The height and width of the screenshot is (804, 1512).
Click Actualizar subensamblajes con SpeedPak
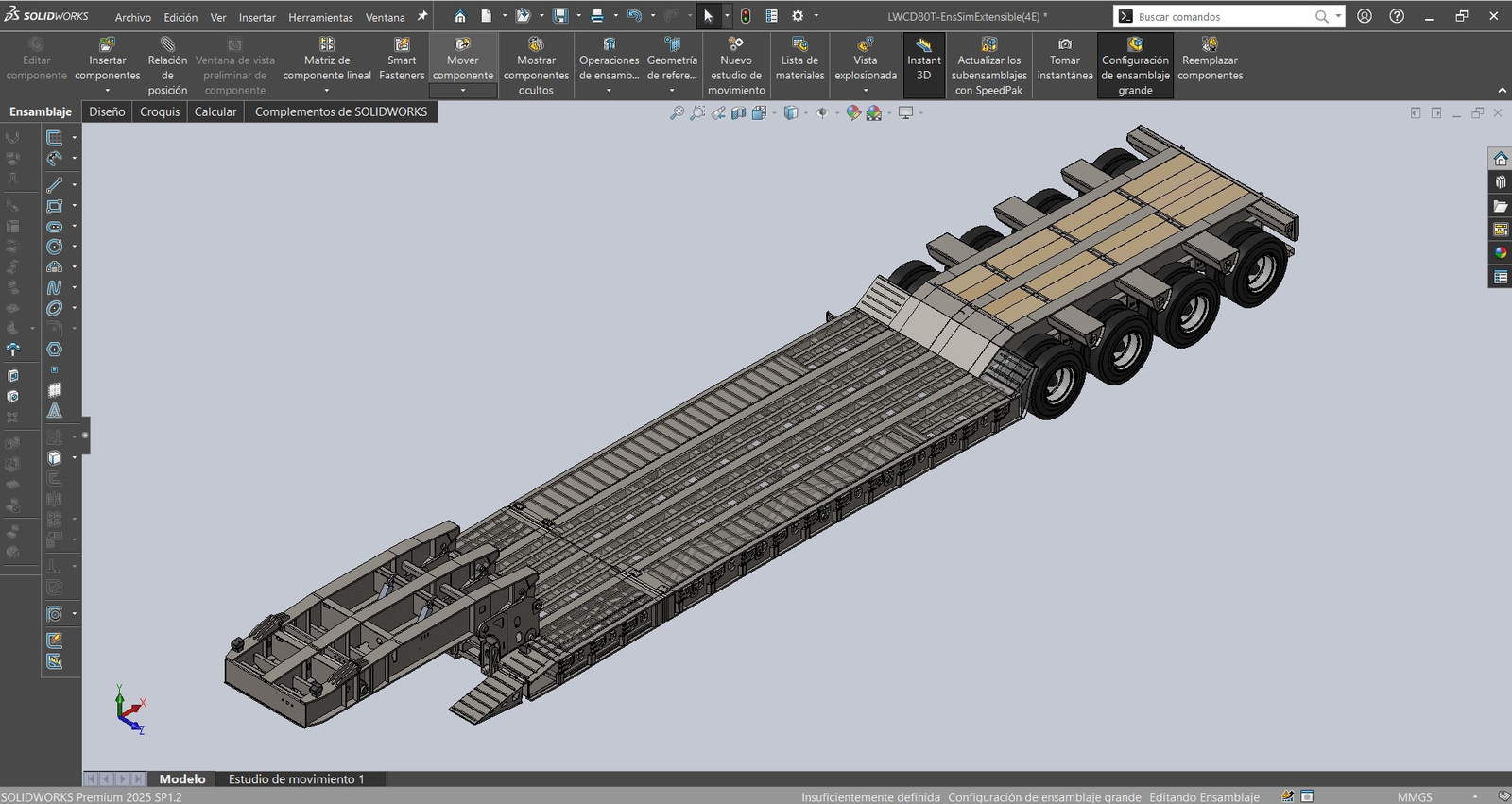[988, 66]
